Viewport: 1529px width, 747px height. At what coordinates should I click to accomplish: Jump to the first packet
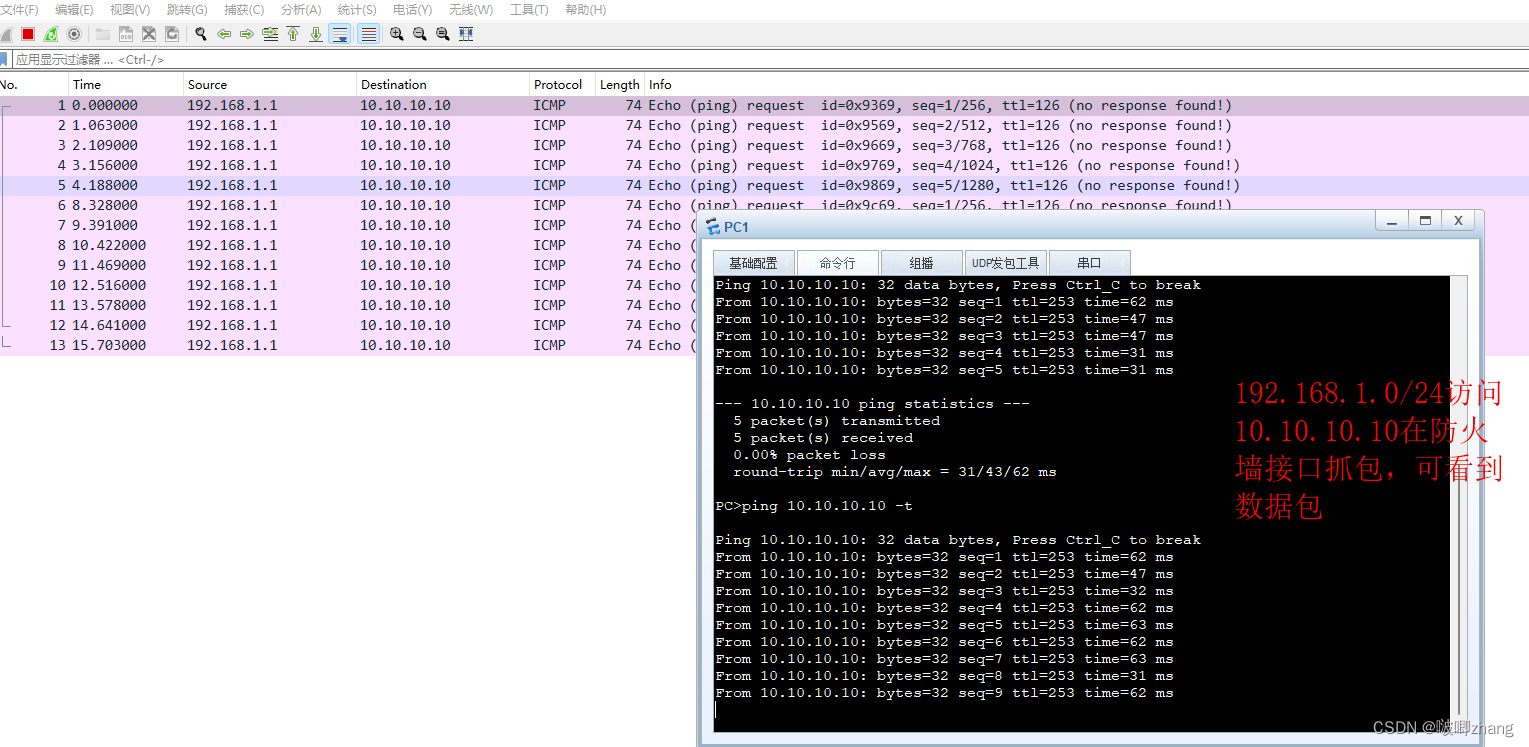pos(293,34)
